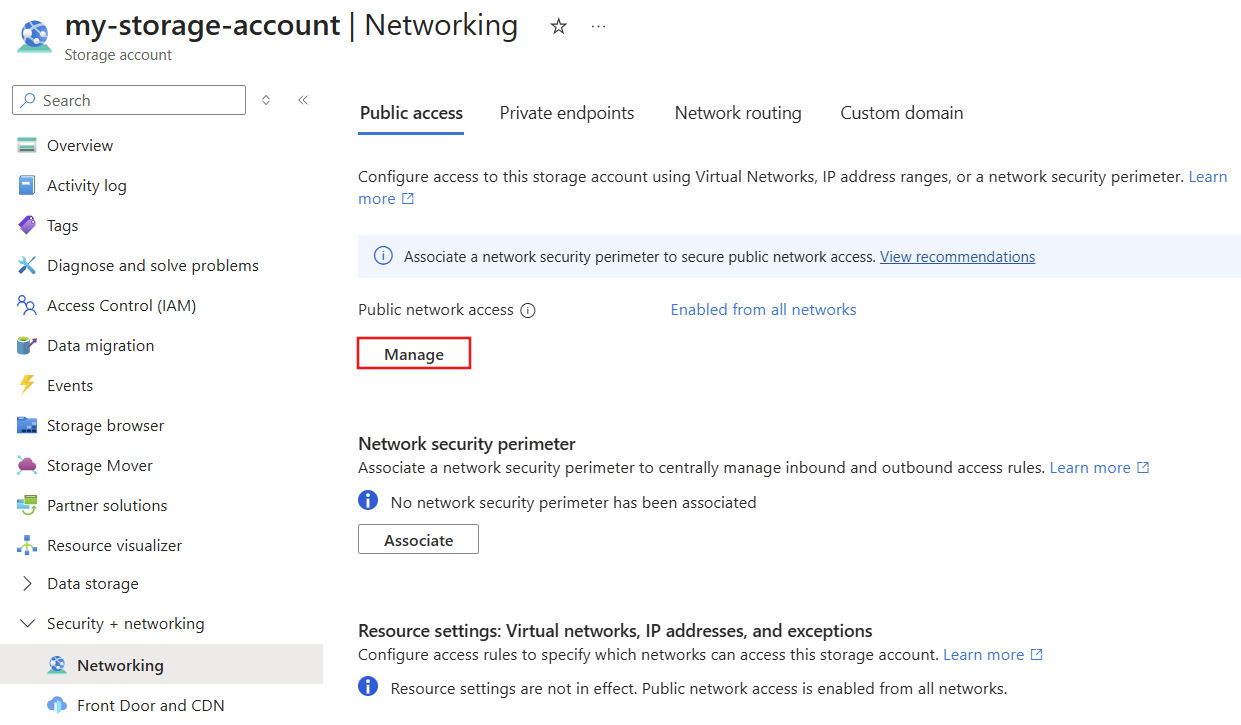
Task: Click the Events lightning bolt icon
Action: [27, 385]
